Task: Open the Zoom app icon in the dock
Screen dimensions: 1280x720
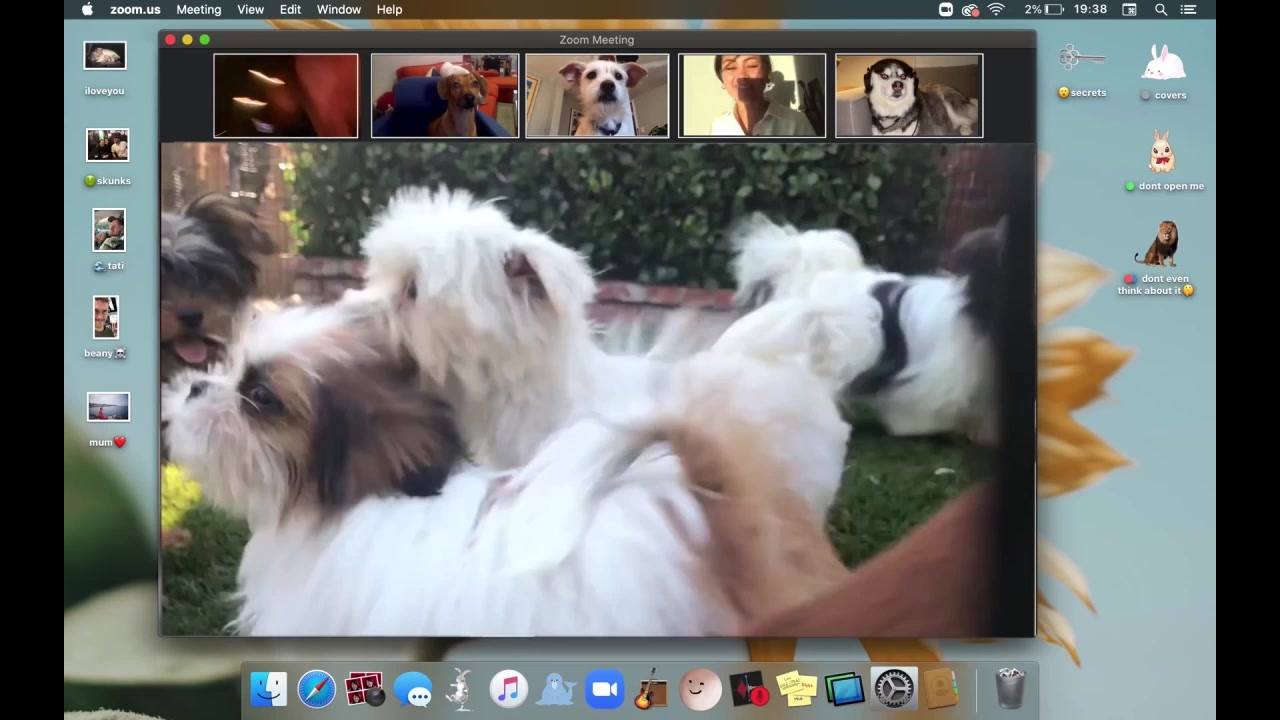Action: 605,690
